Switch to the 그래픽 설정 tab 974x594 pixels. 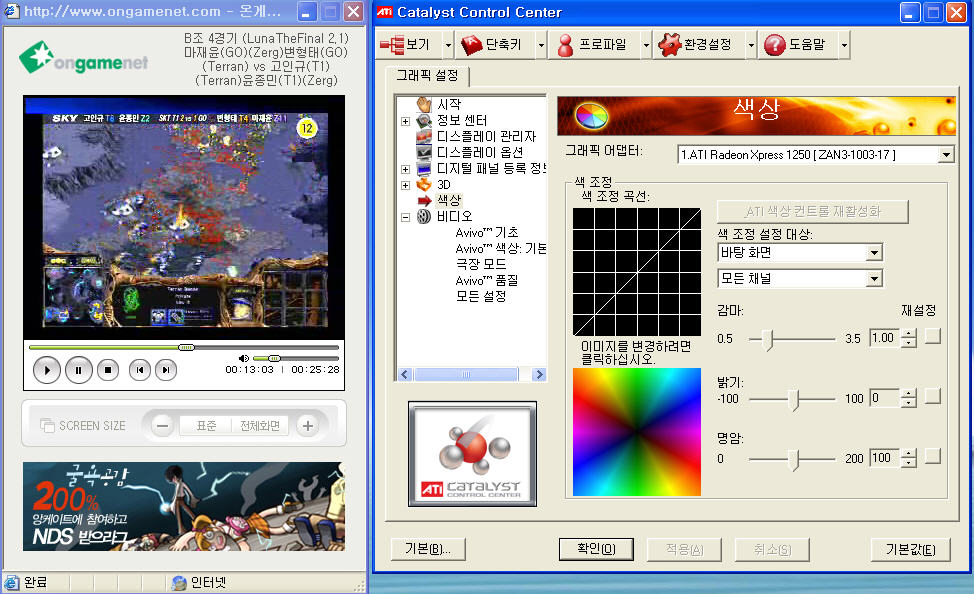tap(427, 76)
